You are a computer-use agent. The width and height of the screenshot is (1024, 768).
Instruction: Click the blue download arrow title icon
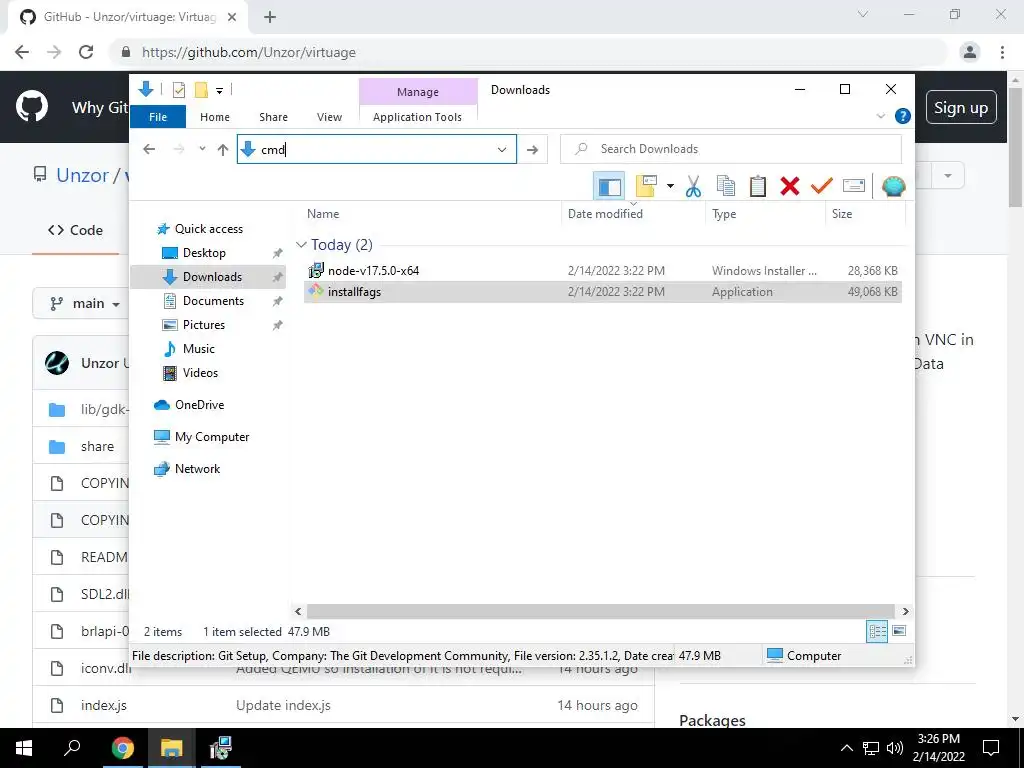pos(146,89)
